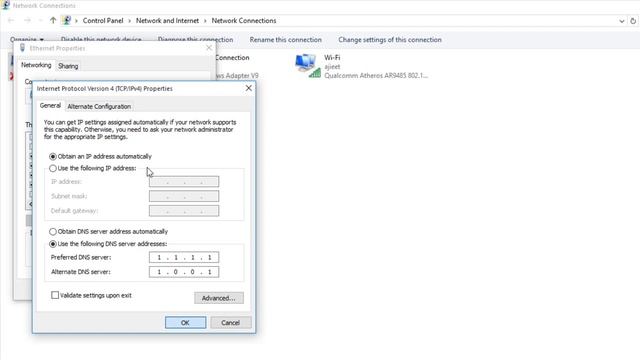Click the Alternate DNS server field
640x360 pixels.
point(184,272)
